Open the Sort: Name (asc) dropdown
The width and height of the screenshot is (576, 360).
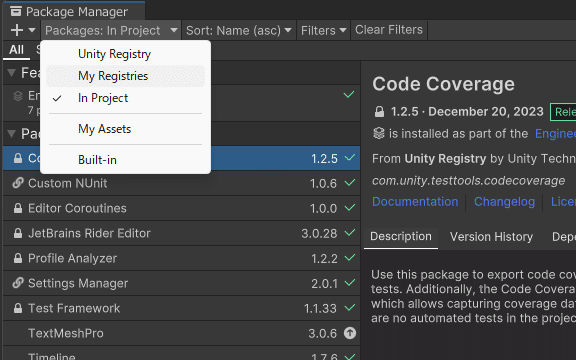point(238,30)
